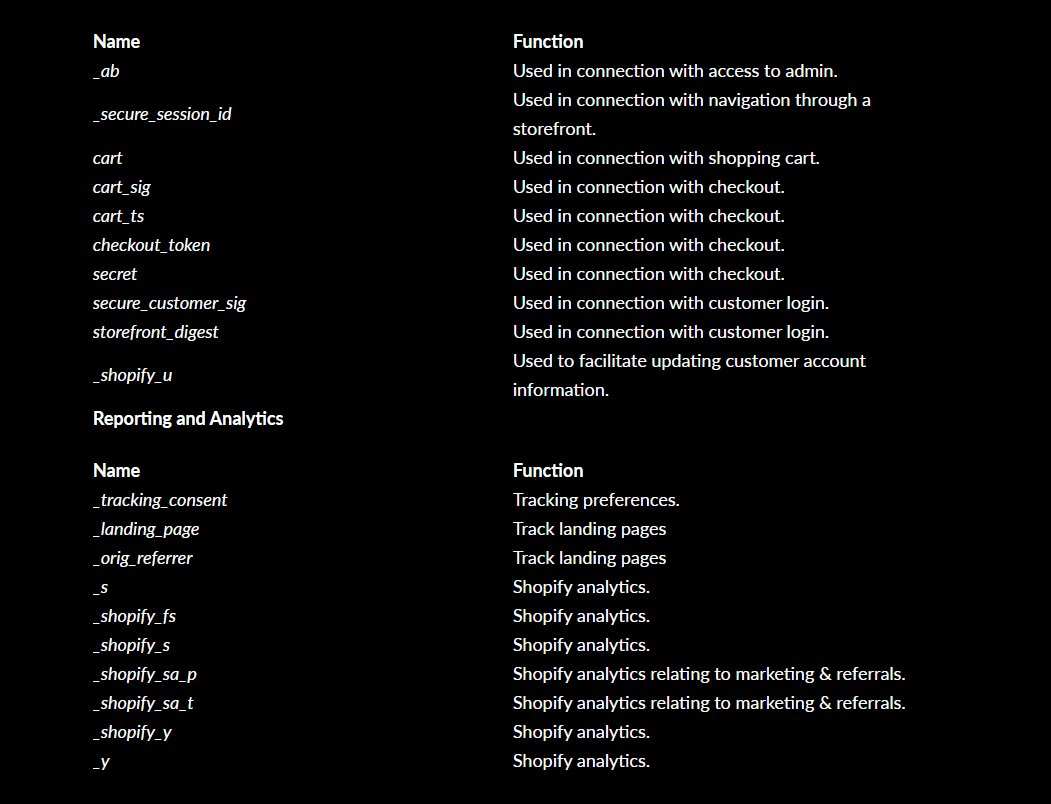Click the _shopify_fs cookie name

click(x=134, y=616)
